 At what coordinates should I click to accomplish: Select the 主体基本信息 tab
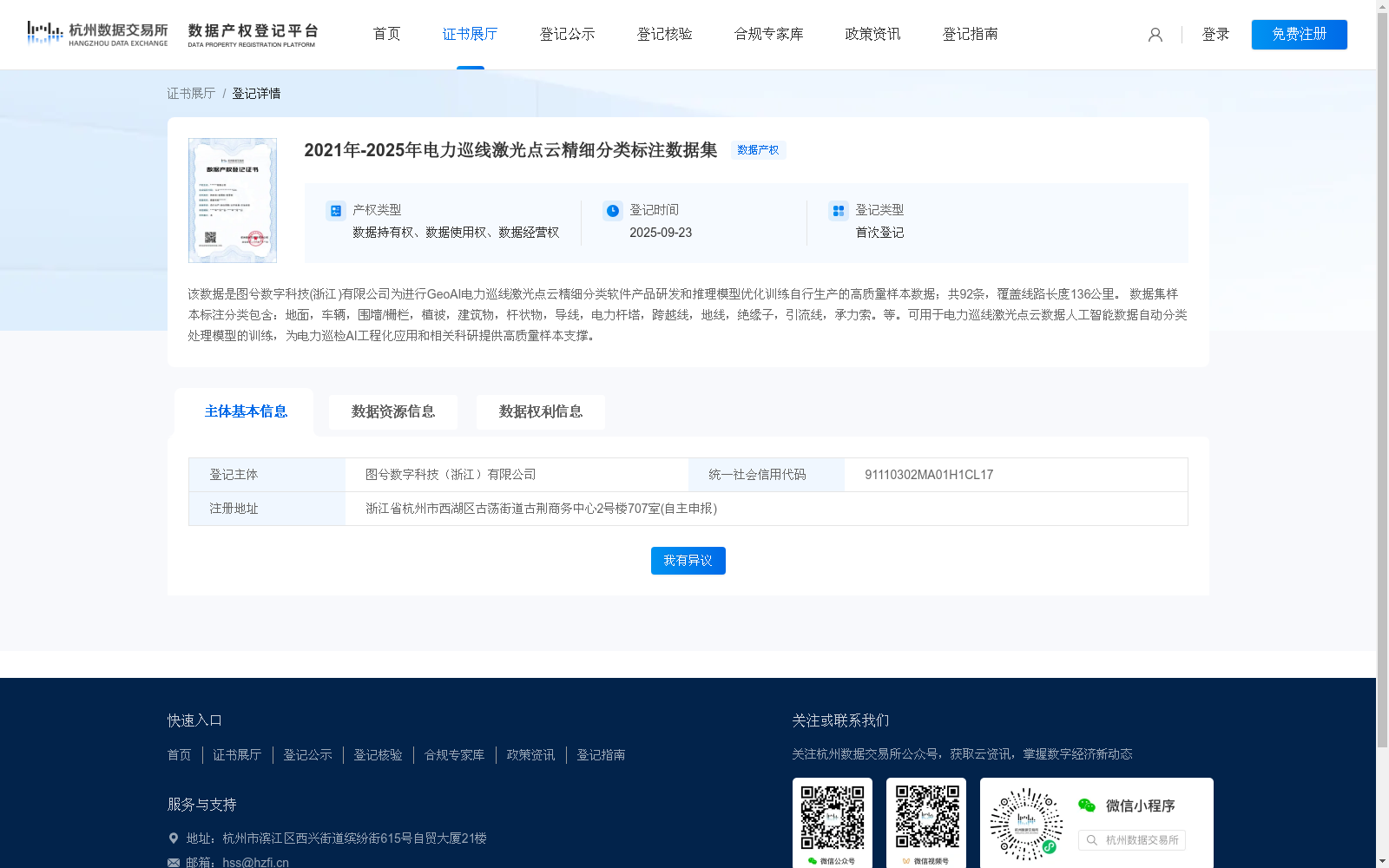(x=246, y=411)
